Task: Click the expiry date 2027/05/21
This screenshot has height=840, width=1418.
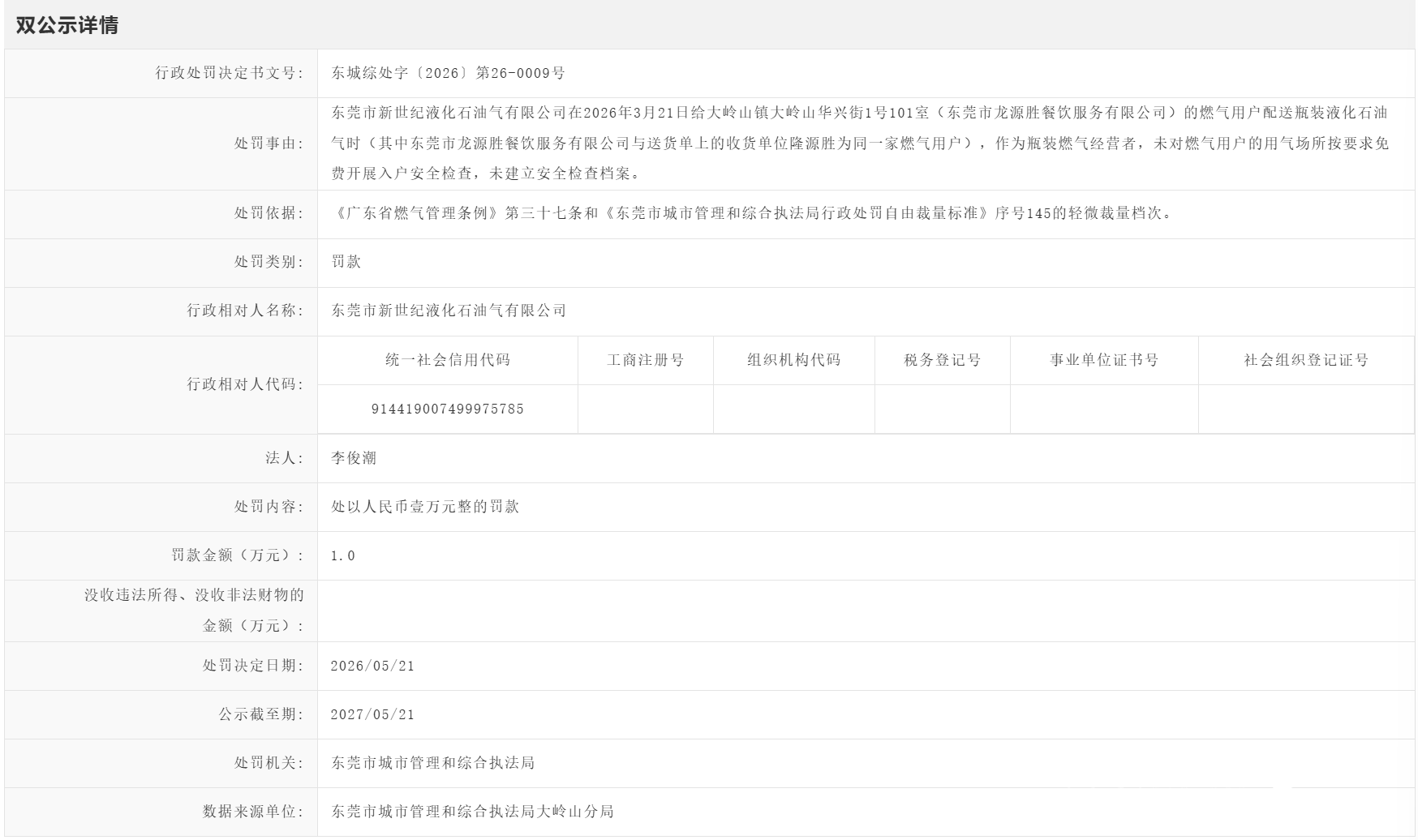Action: [x=373, y=715]
